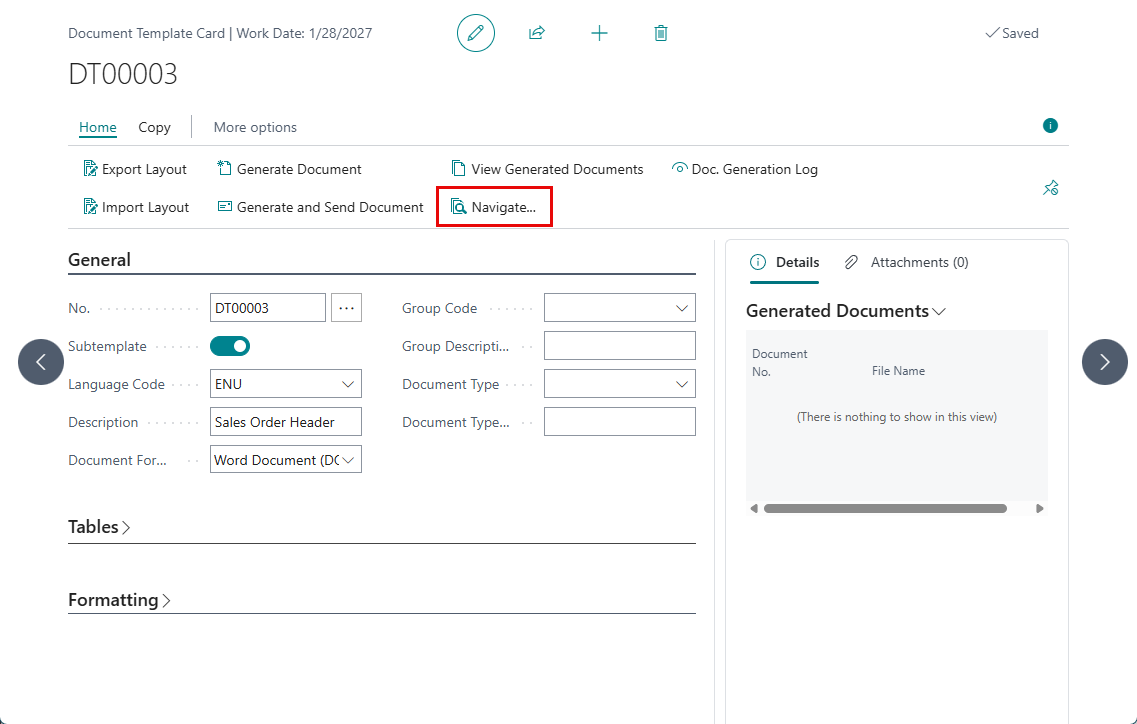This screenshot has height=724, width=1137.
Task: Click the Navigate action
Action: click(x=494, y=207)
